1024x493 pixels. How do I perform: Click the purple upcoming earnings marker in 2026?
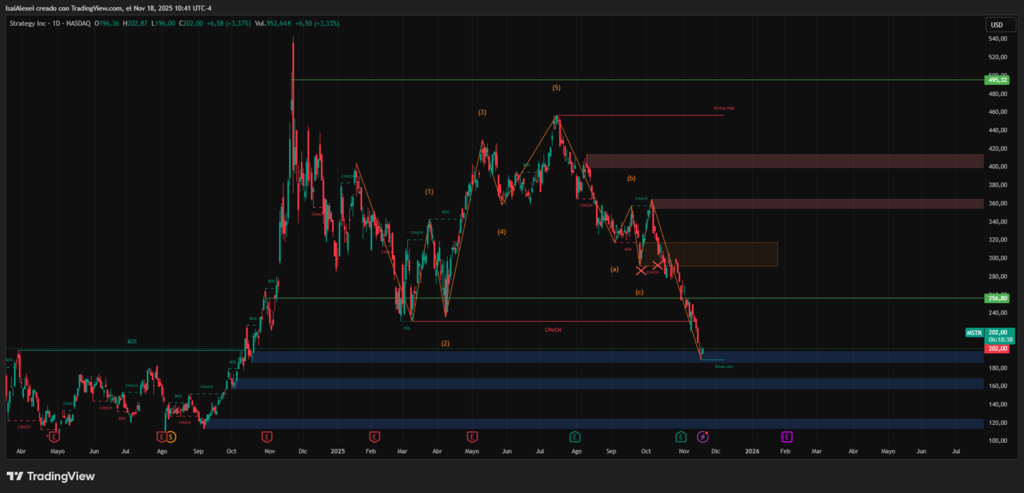(x=787, y=437)
